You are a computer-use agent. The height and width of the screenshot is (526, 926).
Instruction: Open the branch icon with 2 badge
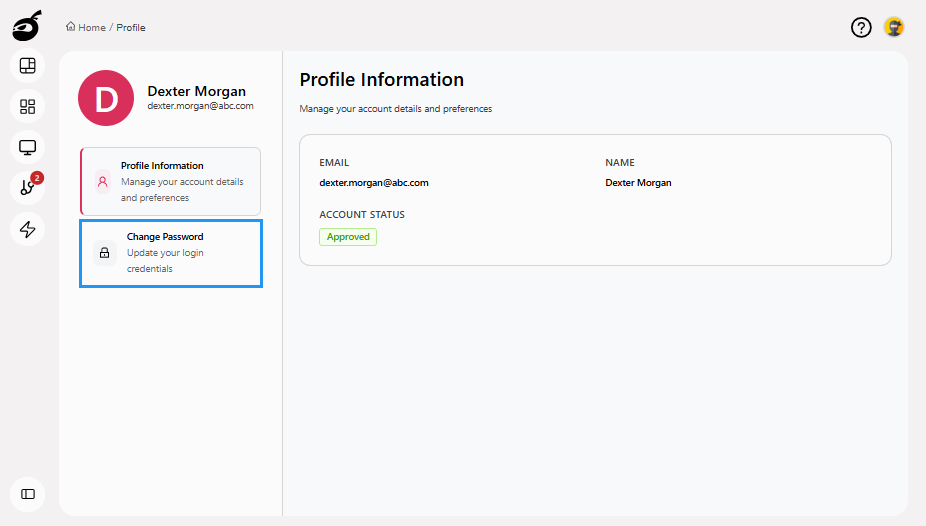coord(28,188)
